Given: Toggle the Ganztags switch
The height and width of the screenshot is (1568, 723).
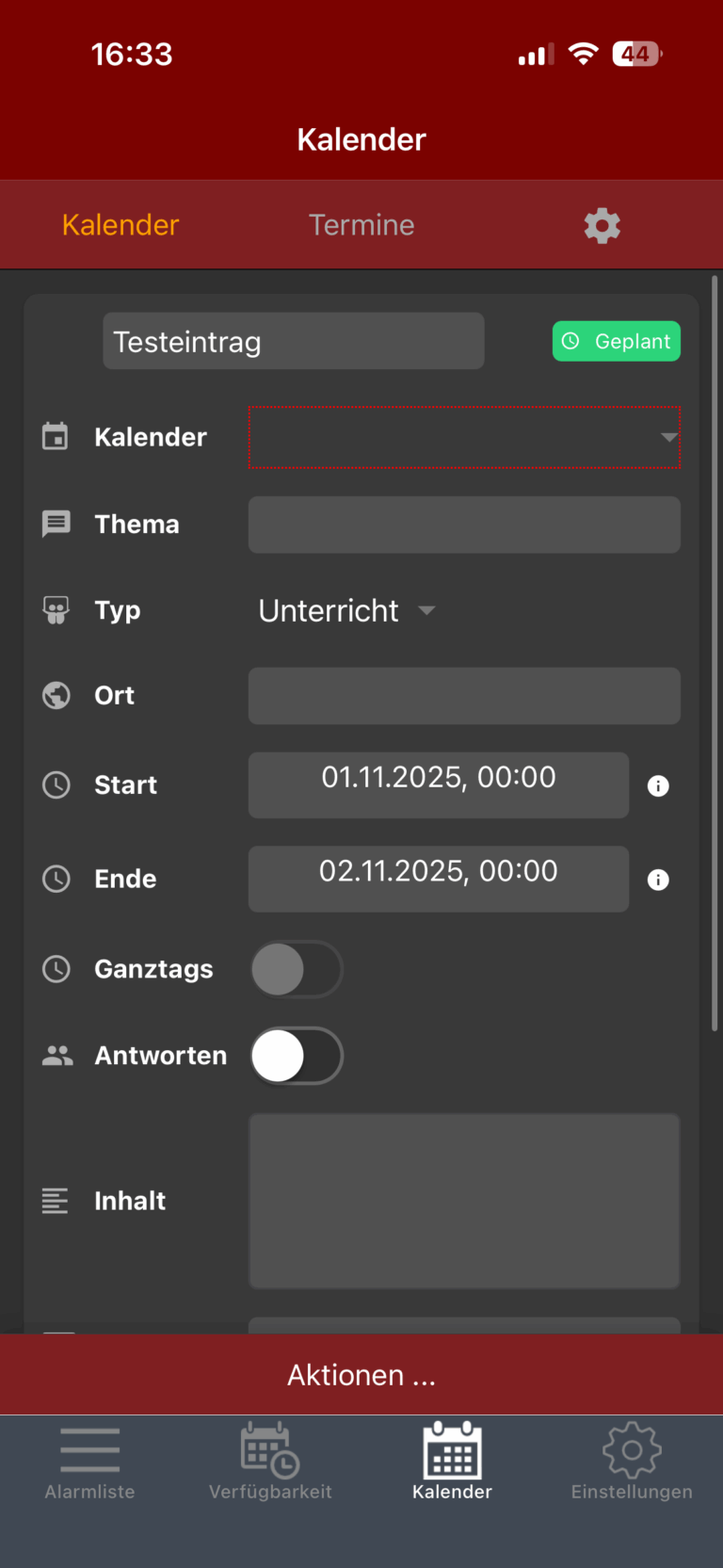Looking at the screenshot, I should coord(297,969).
